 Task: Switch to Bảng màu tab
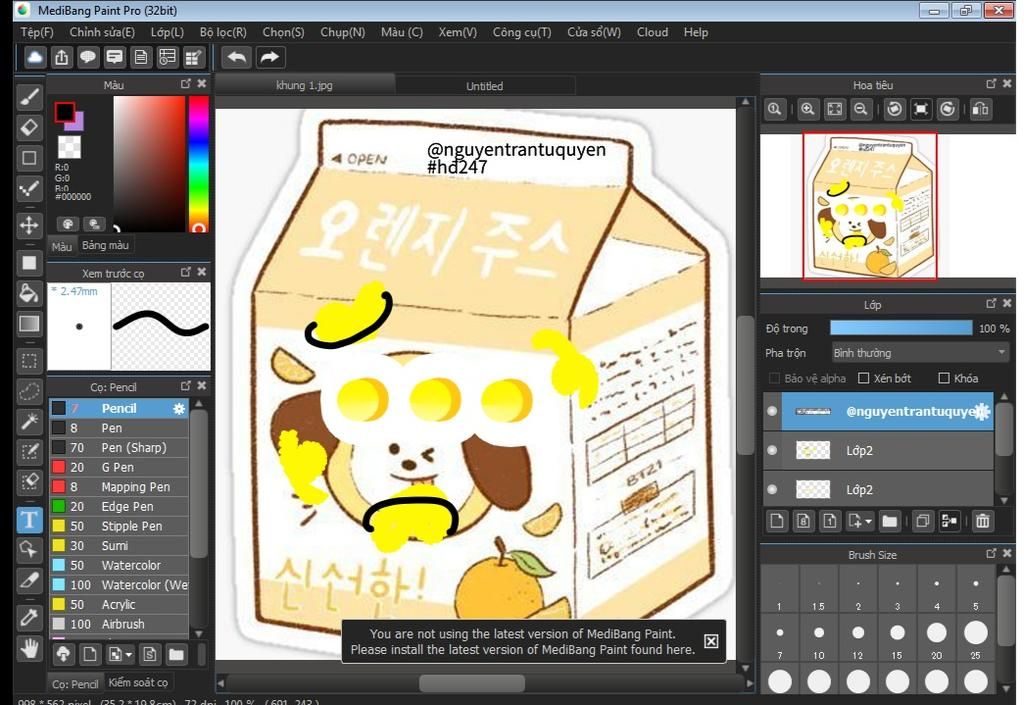coord(105,245)
